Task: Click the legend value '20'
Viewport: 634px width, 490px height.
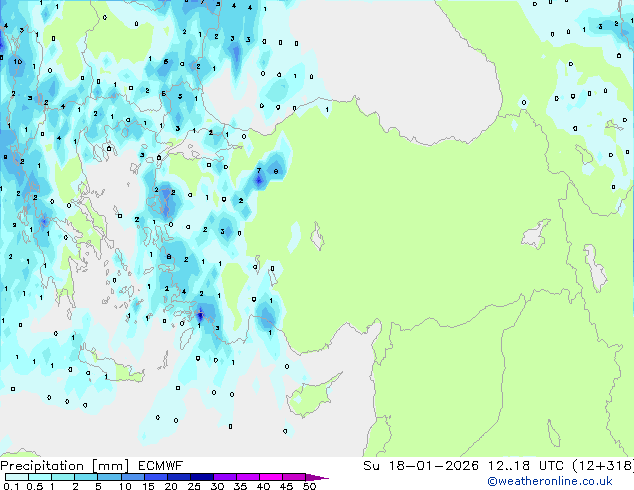Action: (171, 486)
